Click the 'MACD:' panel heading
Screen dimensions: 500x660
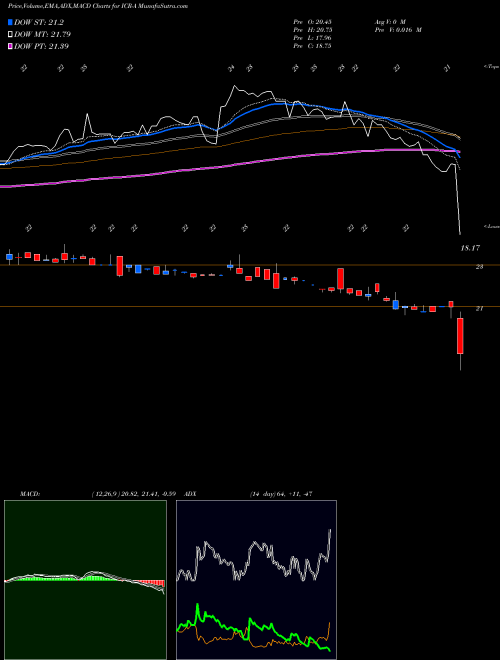30,494
